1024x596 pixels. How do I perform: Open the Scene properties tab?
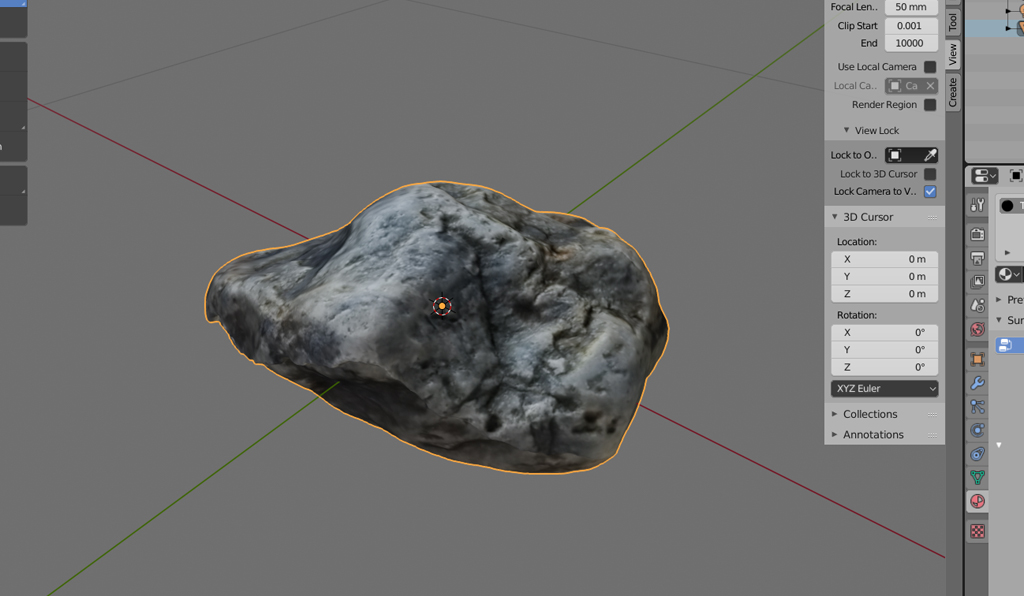tap(977, 305)
